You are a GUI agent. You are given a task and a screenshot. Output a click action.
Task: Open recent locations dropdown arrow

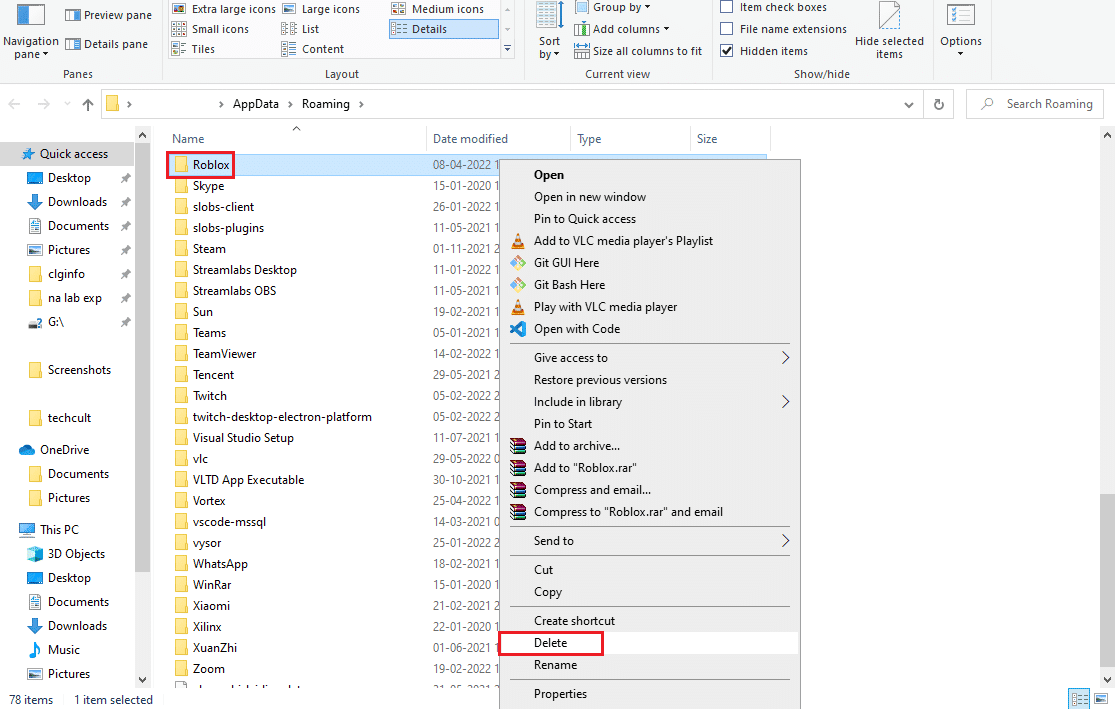click(x=68, y=105)
